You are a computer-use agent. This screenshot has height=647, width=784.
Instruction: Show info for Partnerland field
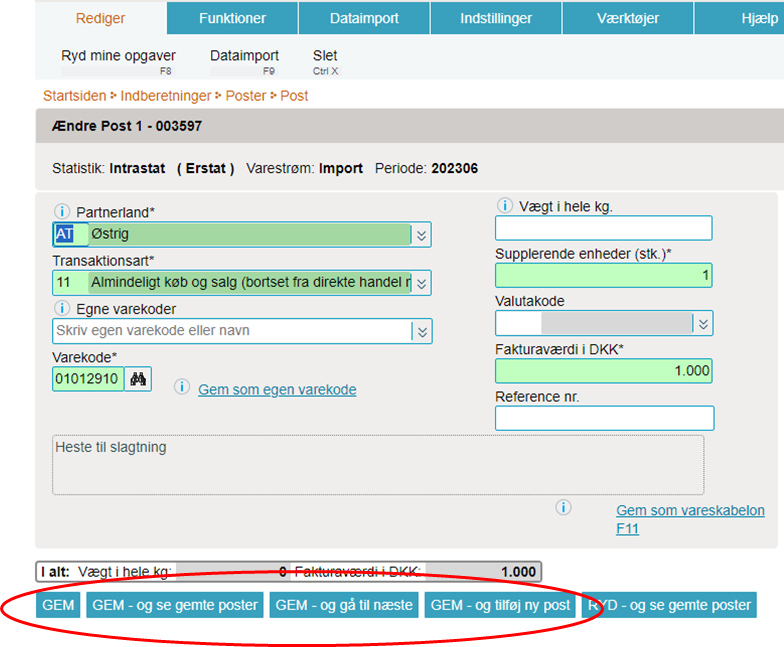(x=62, y=212)
